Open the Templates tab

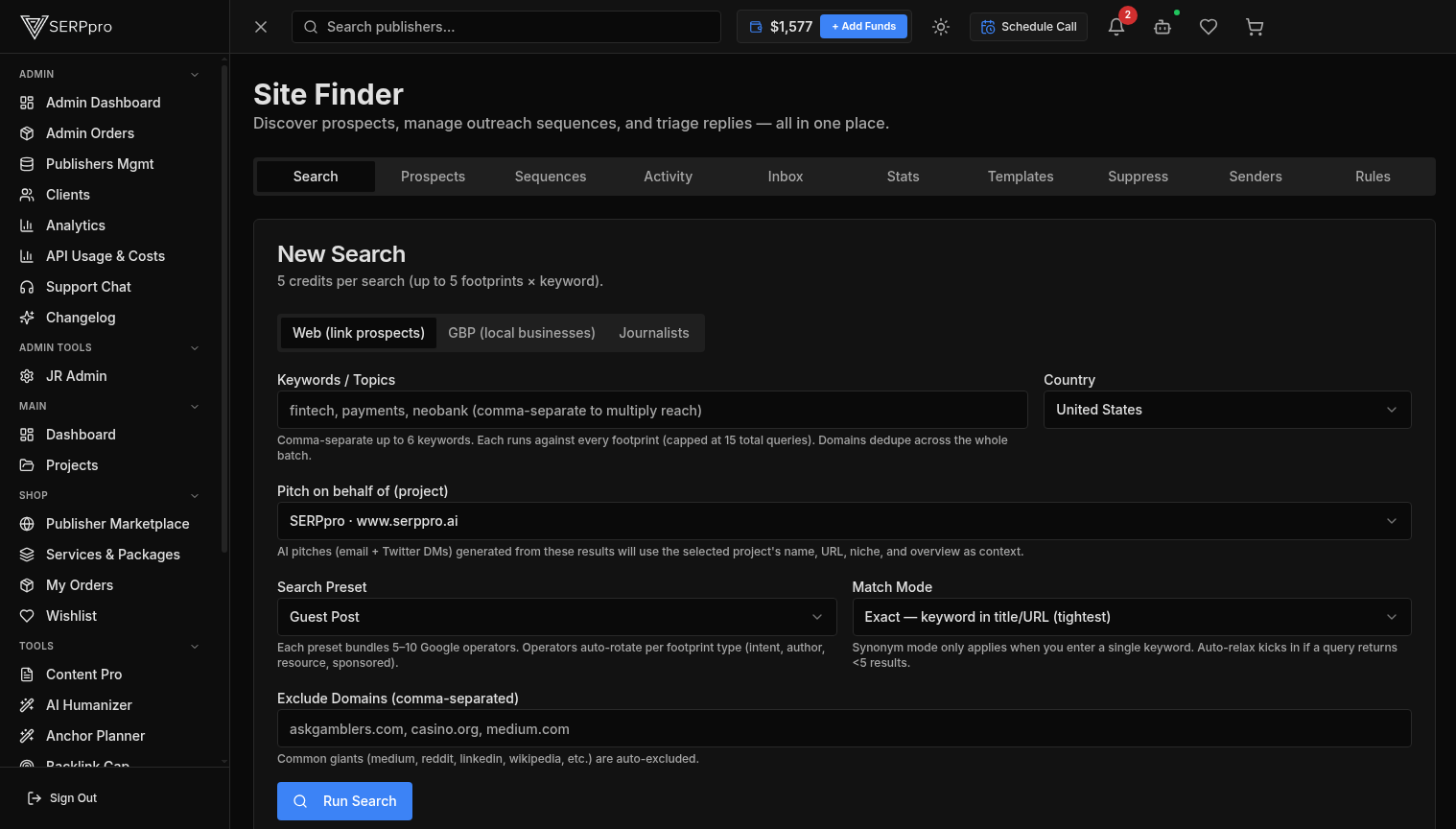click(1020, 177)
